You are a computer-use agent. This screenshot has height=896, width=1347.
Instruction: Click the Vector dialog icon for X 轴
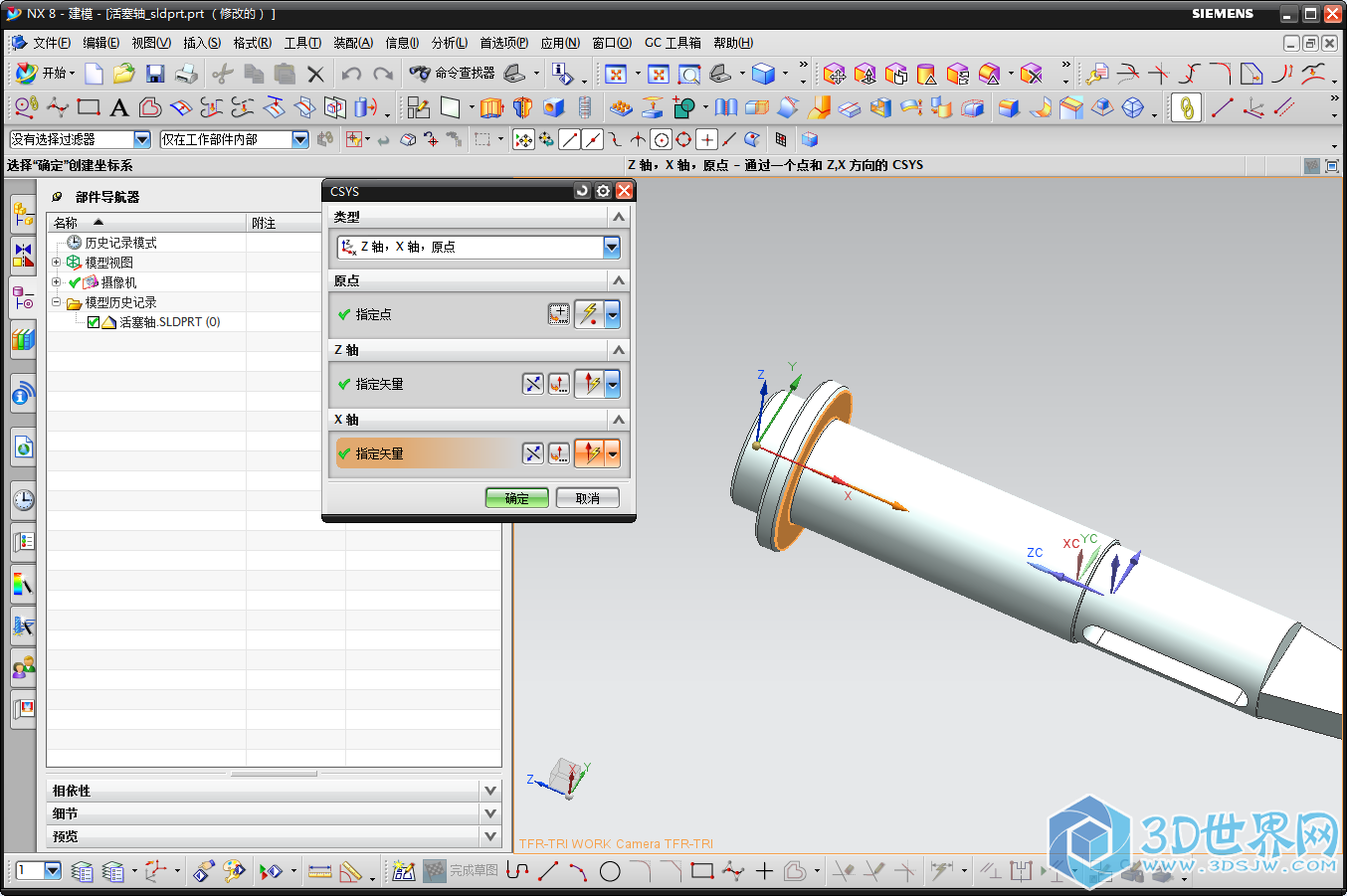pyautogui.click(x=559, y=453)
